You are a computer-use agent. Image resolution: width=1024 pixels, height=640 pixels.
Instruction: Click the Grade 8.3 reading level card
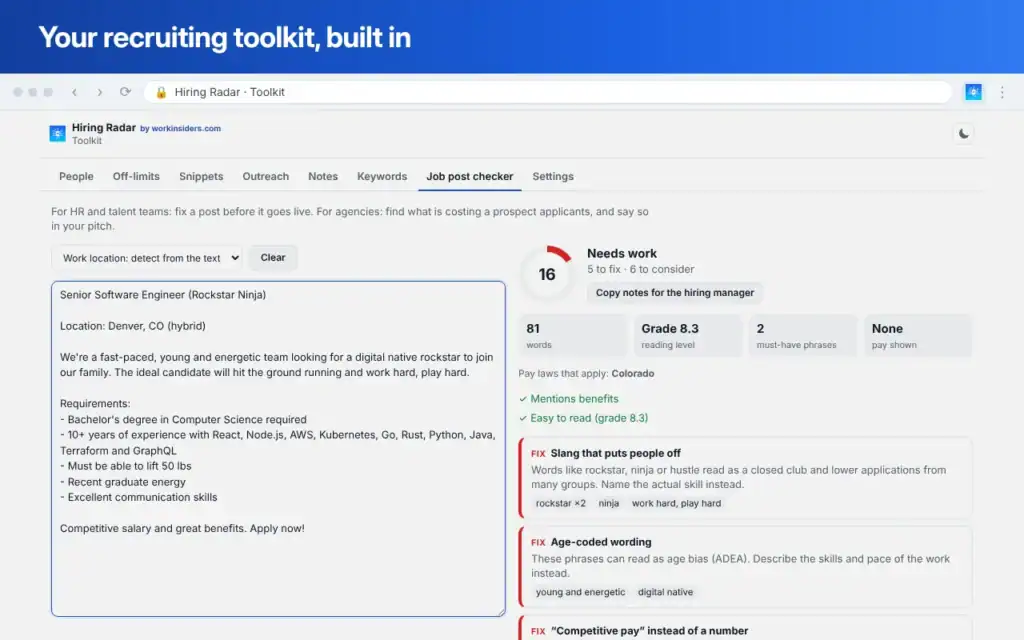click(x=688, y=336)
